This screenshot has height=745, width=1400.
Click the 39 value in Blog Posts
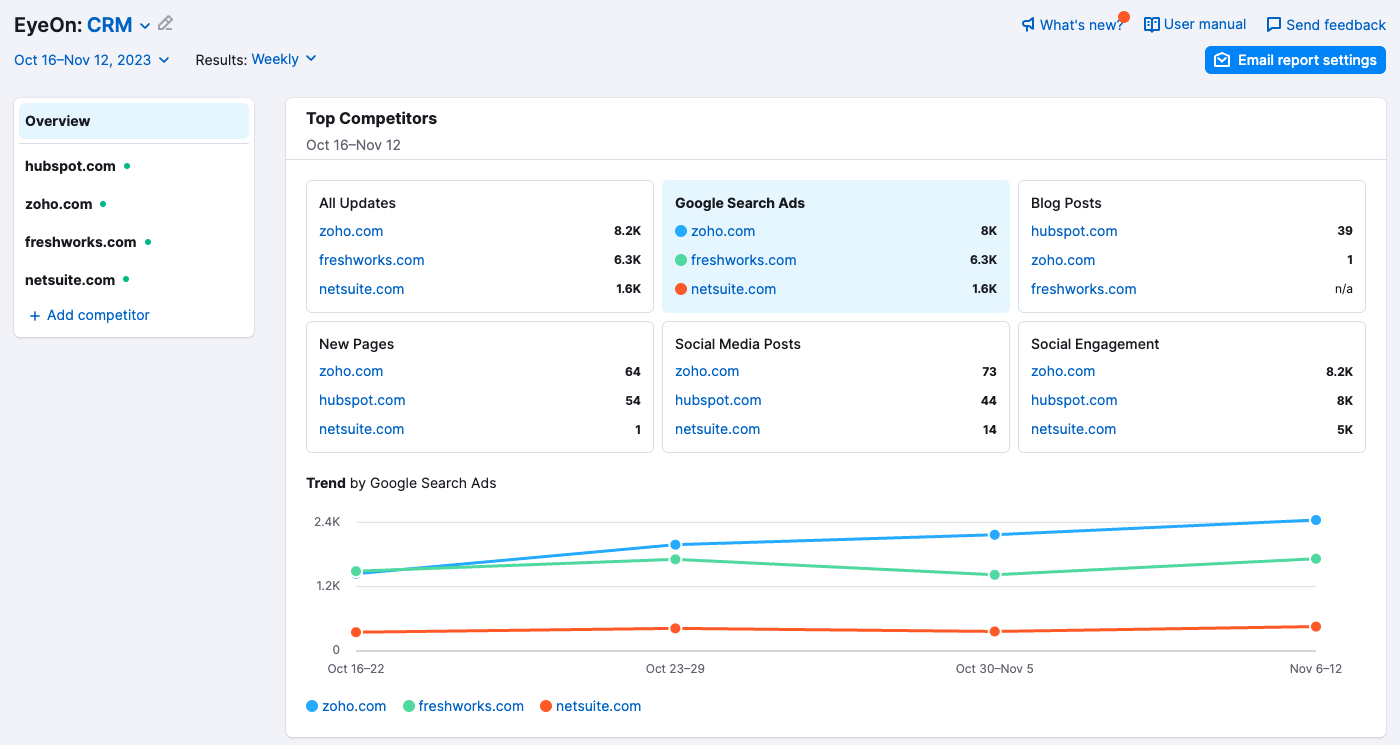[1345, 231]
